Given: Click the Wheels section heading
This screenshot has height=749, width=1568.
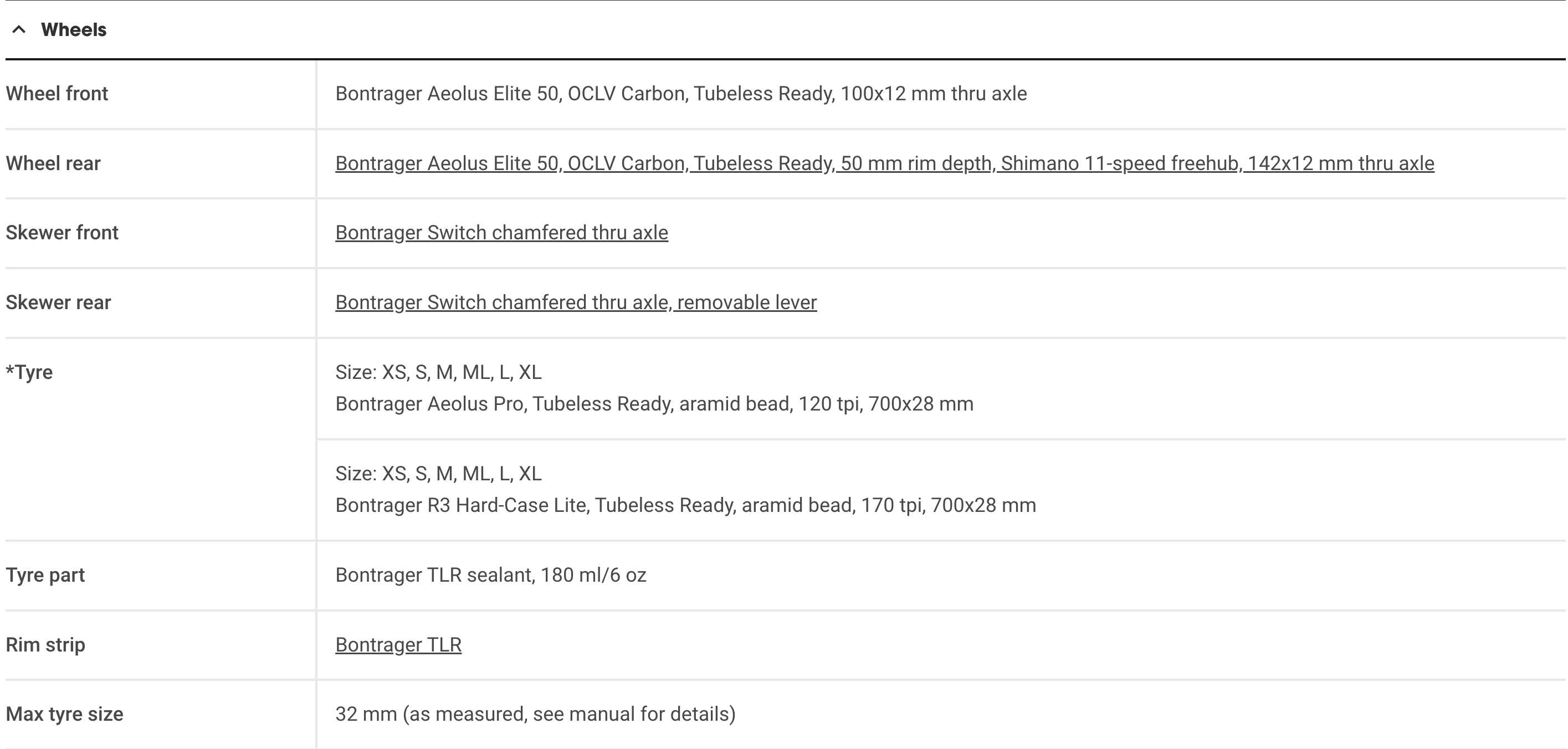Looking at the screenshot, I should pos(74,29).
